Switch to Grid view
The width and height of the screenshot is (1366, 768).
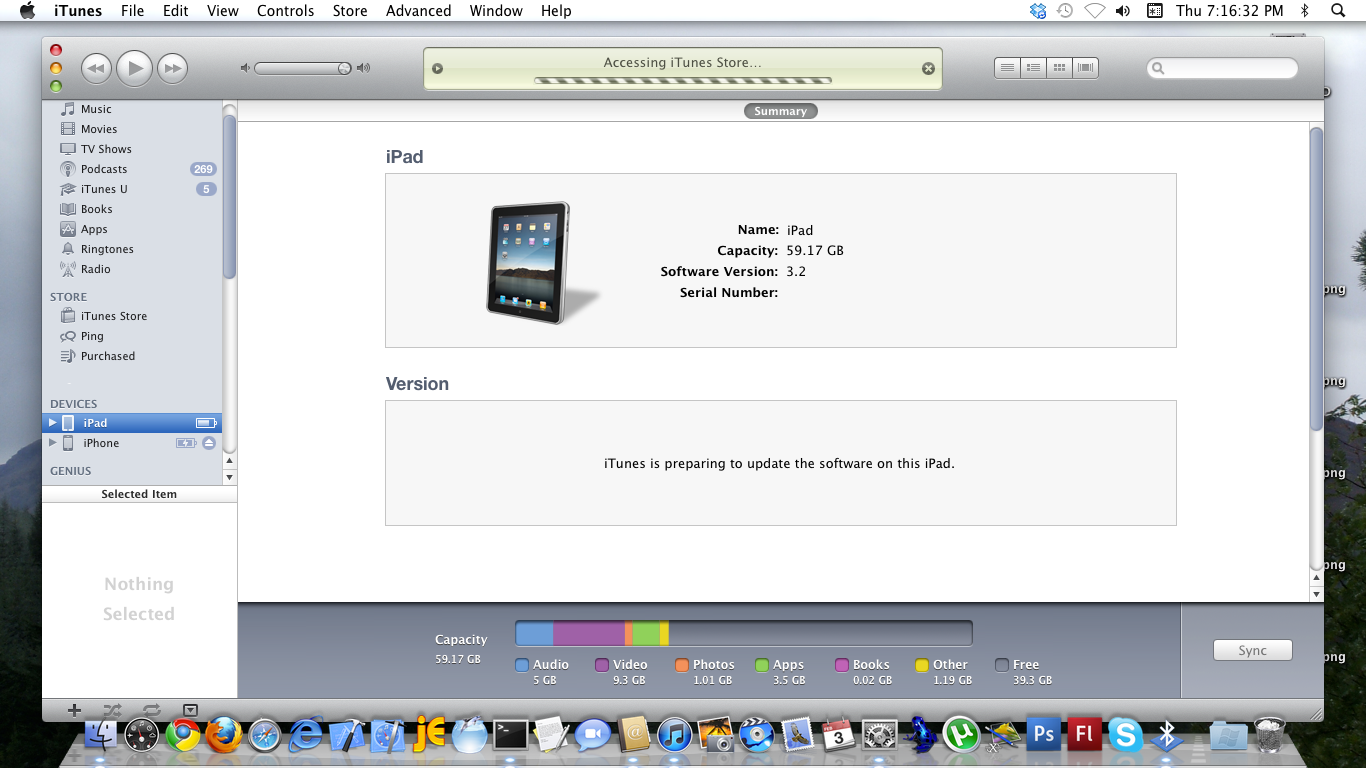pyautogui.click(x=1059, y=68)
